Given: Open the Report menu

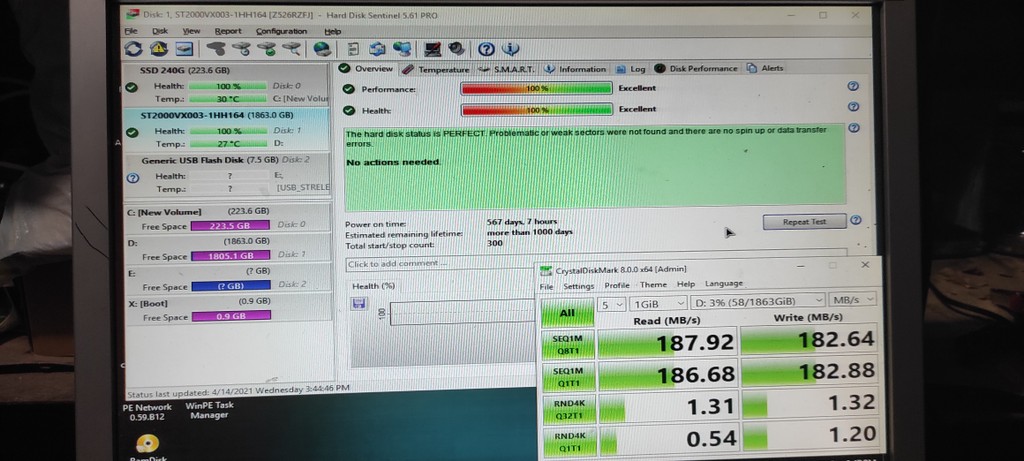Looking at the screenshot, I should coord(228,31).
